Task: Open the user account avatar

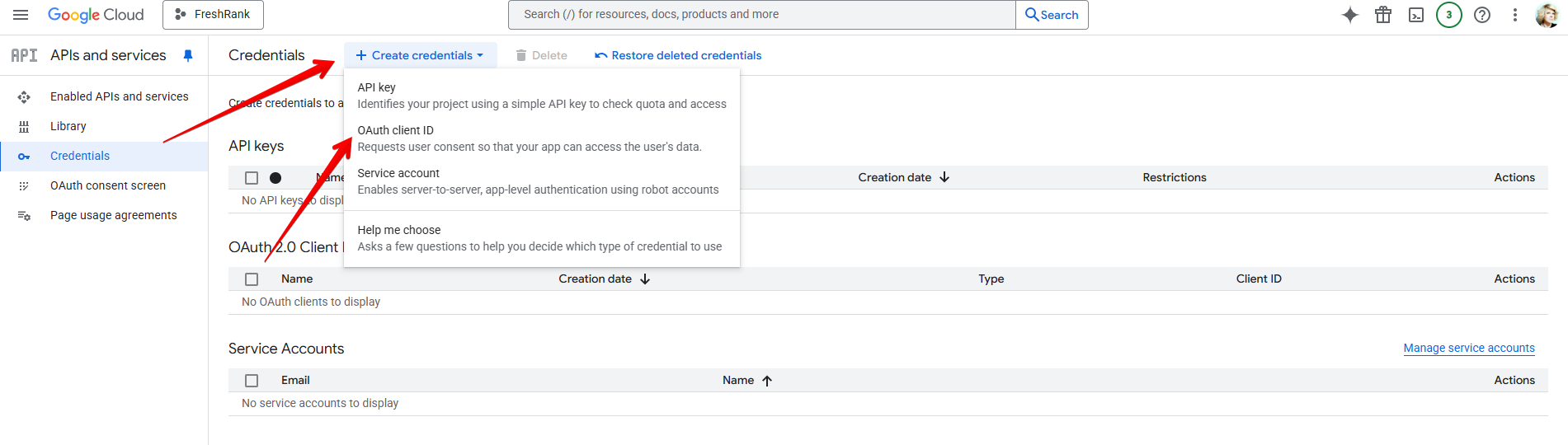Action: tap(1547, 15)
